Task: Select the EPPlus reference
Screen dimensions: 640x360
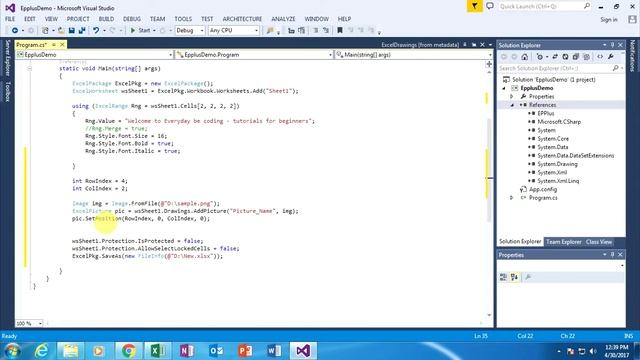Action: click(x=546, y=113)
